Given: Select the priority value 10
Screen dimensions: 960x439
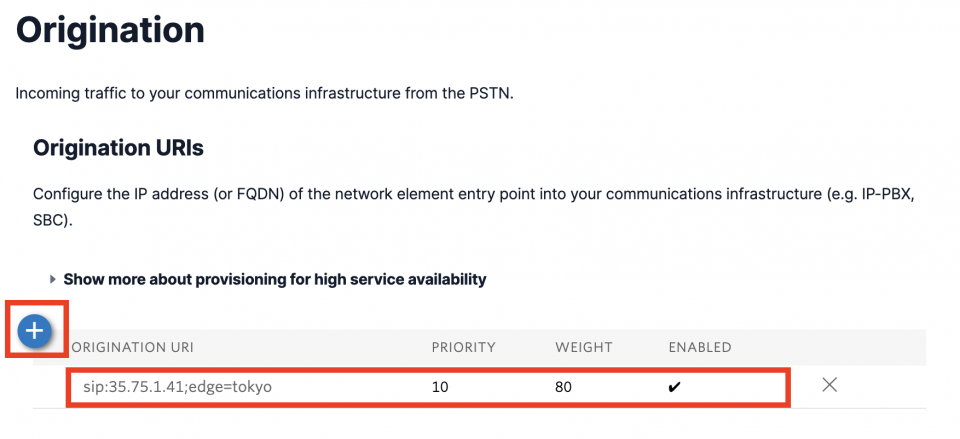Looking at the screenshot, I should (441, 386).
